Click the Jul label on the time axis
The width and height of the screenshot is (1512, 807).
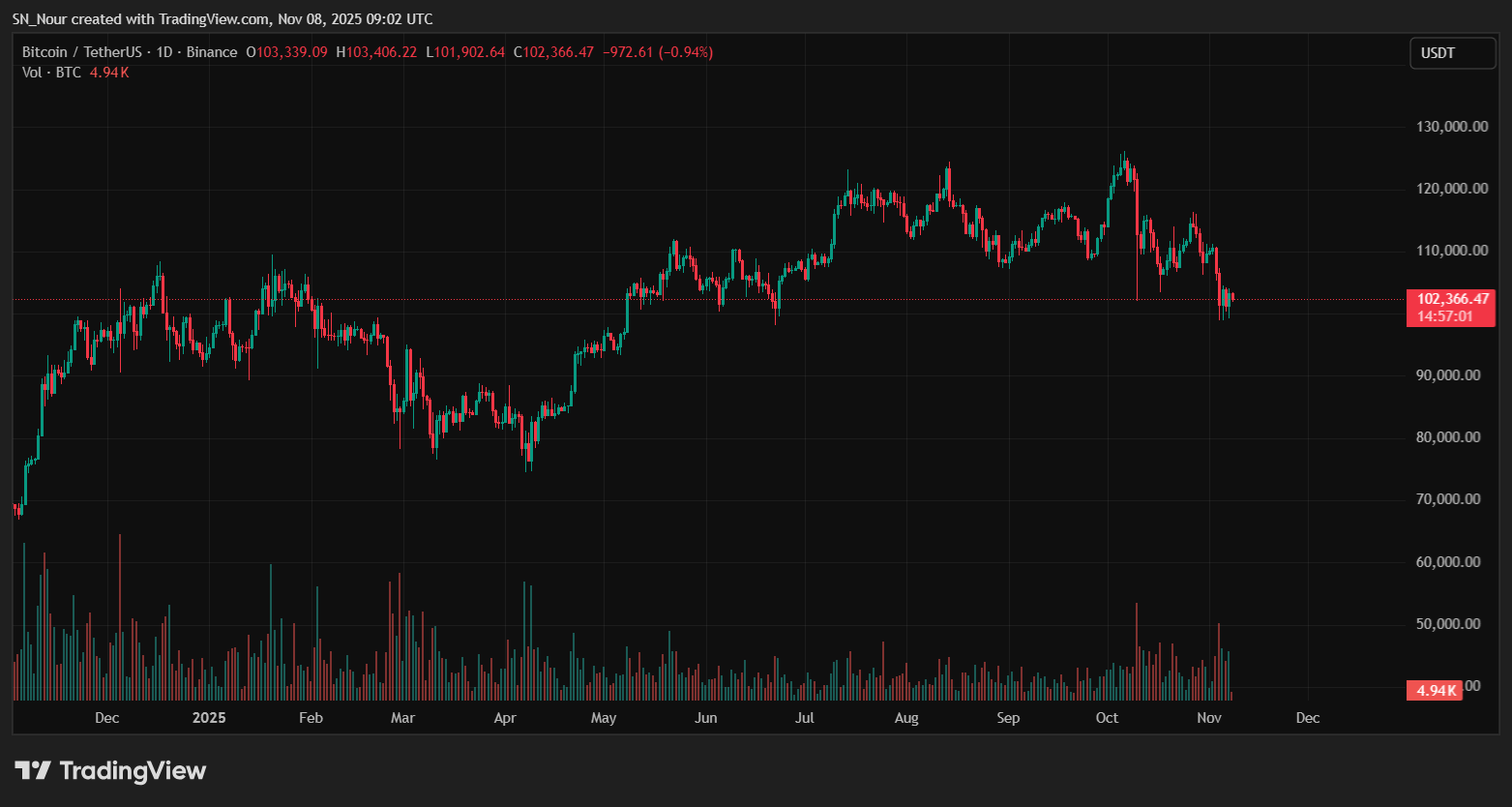(x=804, y=718)
